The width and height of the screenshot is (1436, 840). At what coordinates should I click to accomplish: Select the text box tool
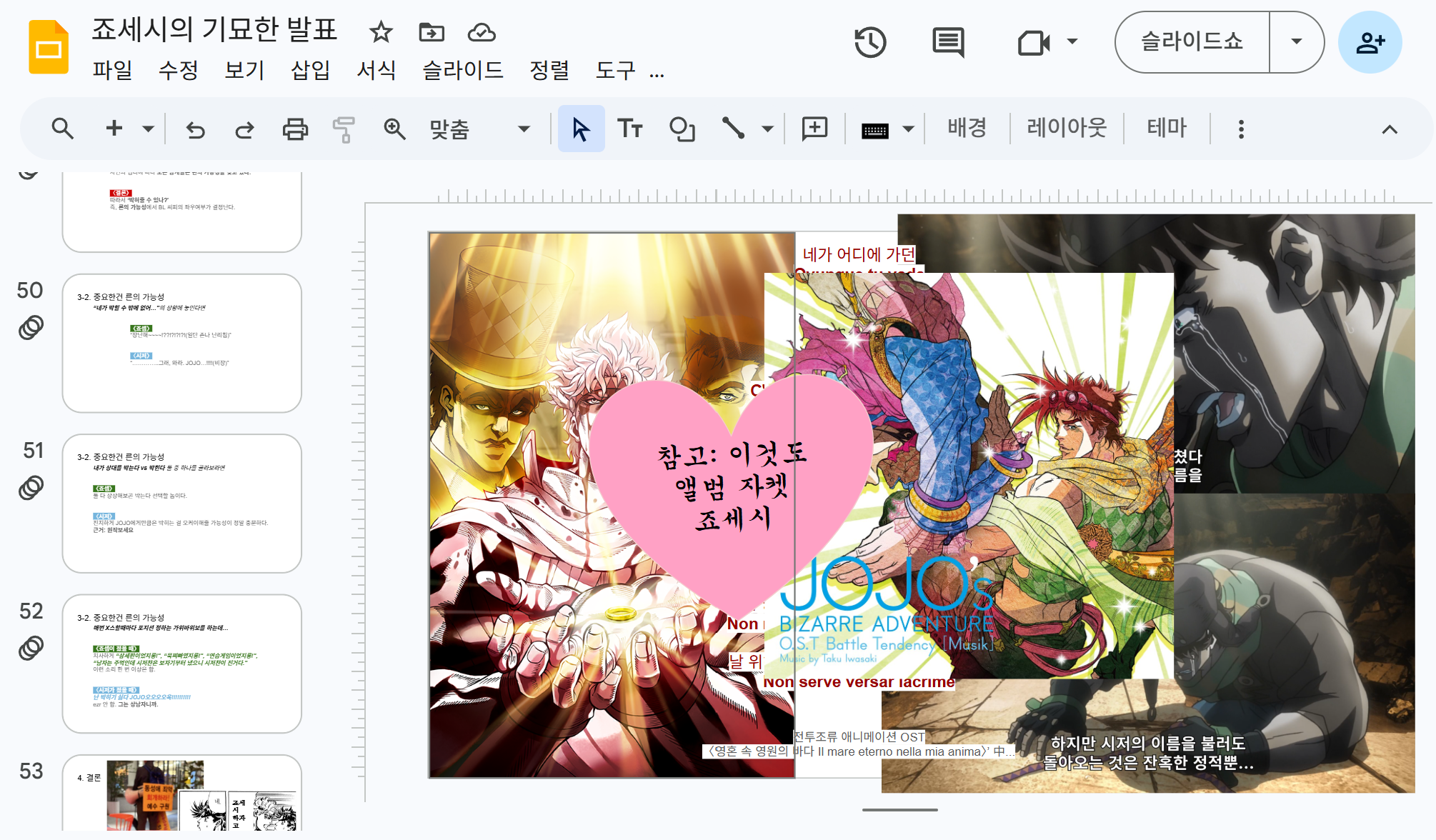(x=630, y=129)
